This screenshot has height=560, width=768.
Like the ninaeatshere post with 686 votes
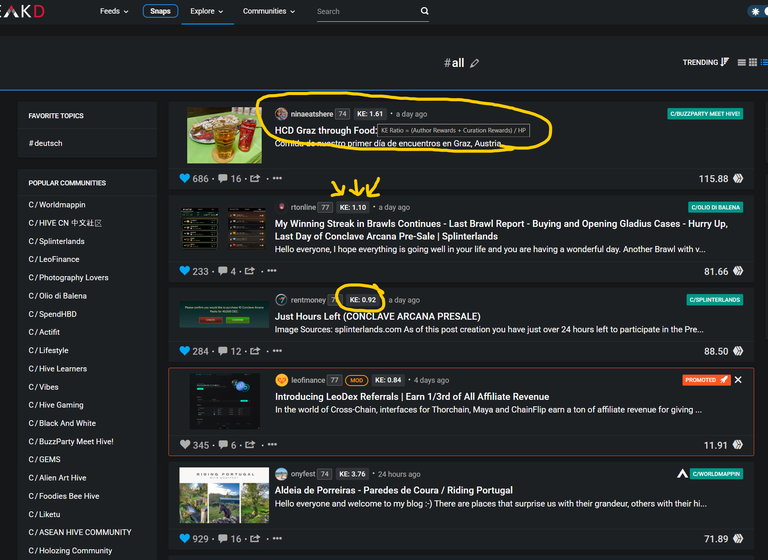pos(185,178)
